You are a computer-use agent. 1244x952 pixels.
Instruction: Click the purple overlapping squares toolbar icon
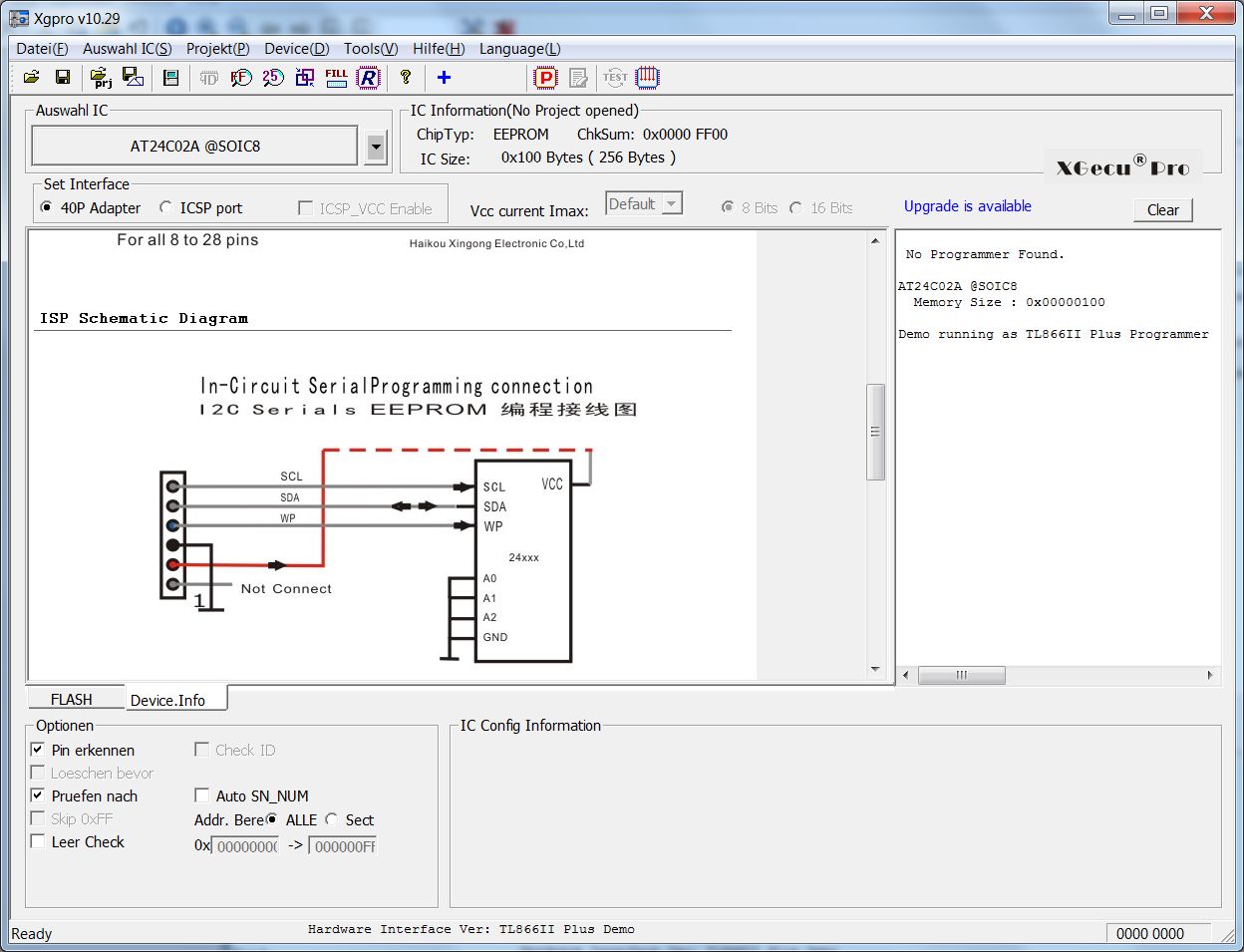coord(305,77)
